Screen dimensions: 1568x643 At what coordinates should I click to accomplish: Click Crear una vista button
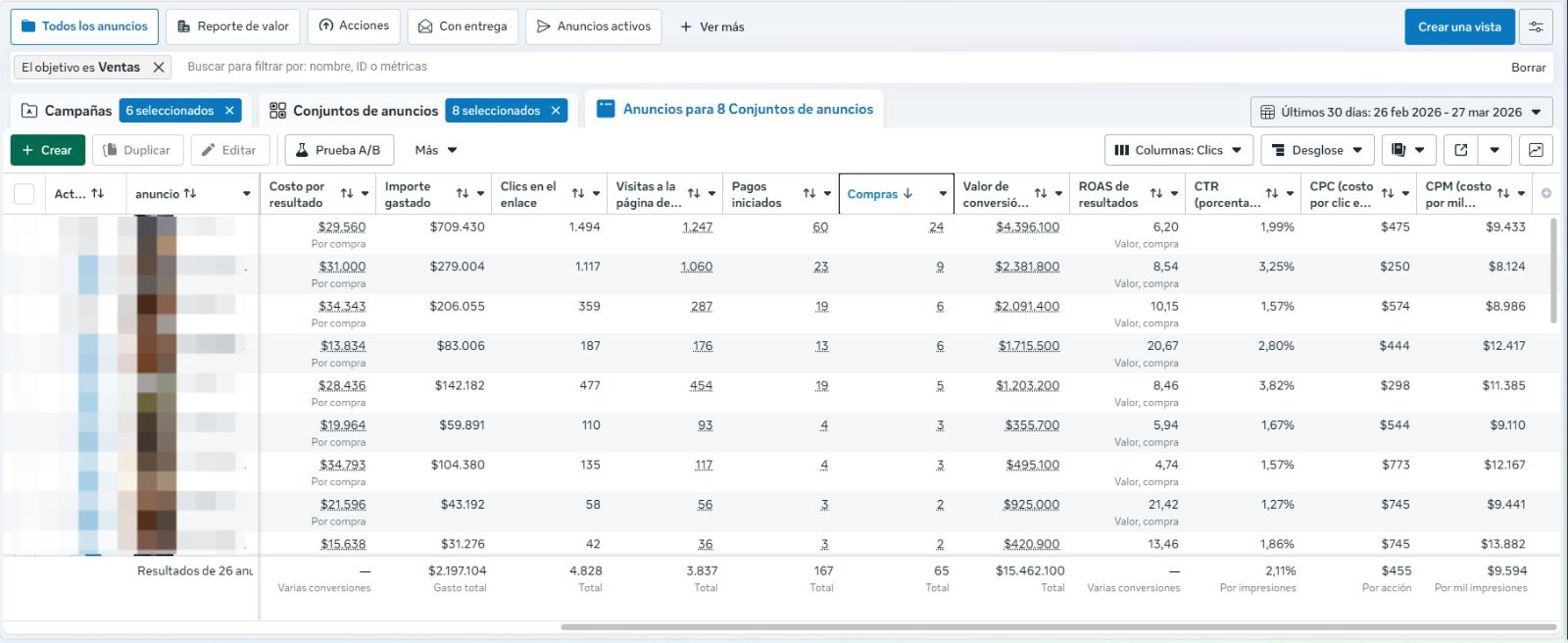pyautogui.click(x=1459, y=27)
